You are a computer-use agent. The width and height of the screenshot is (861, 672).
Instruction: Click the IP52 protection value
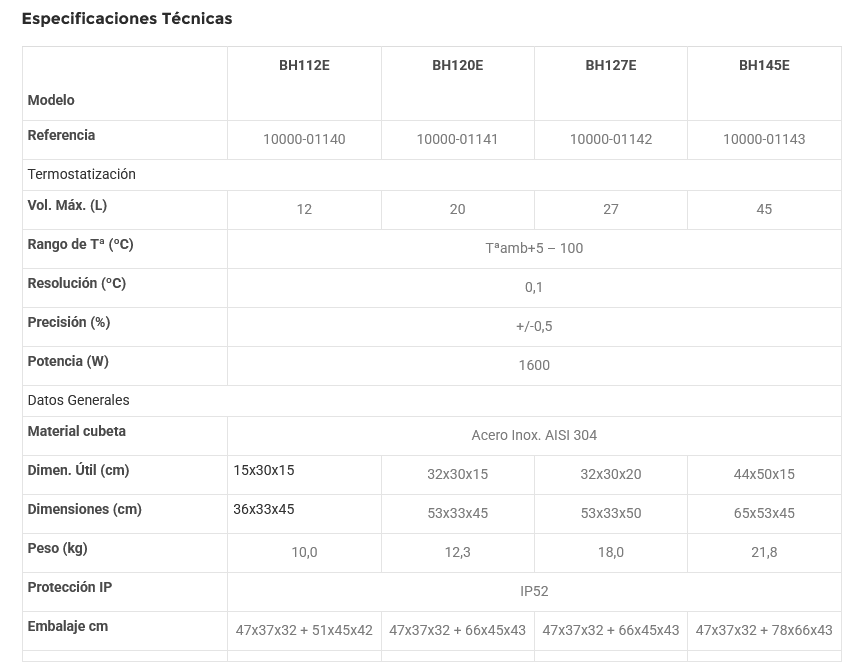[x=534, y=592]
